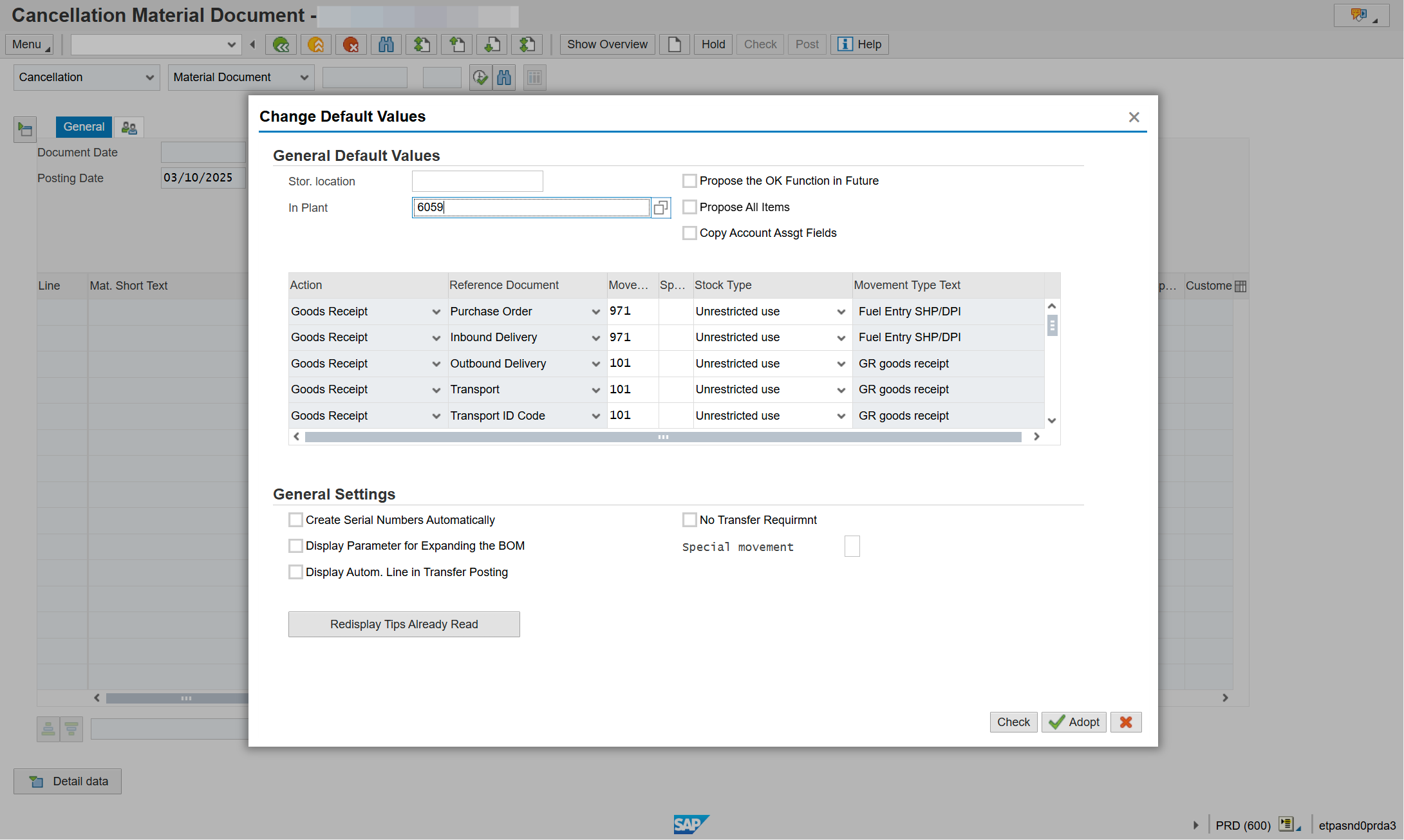Check the No Transfer Requirmnt box

click(x=689, y=519)
